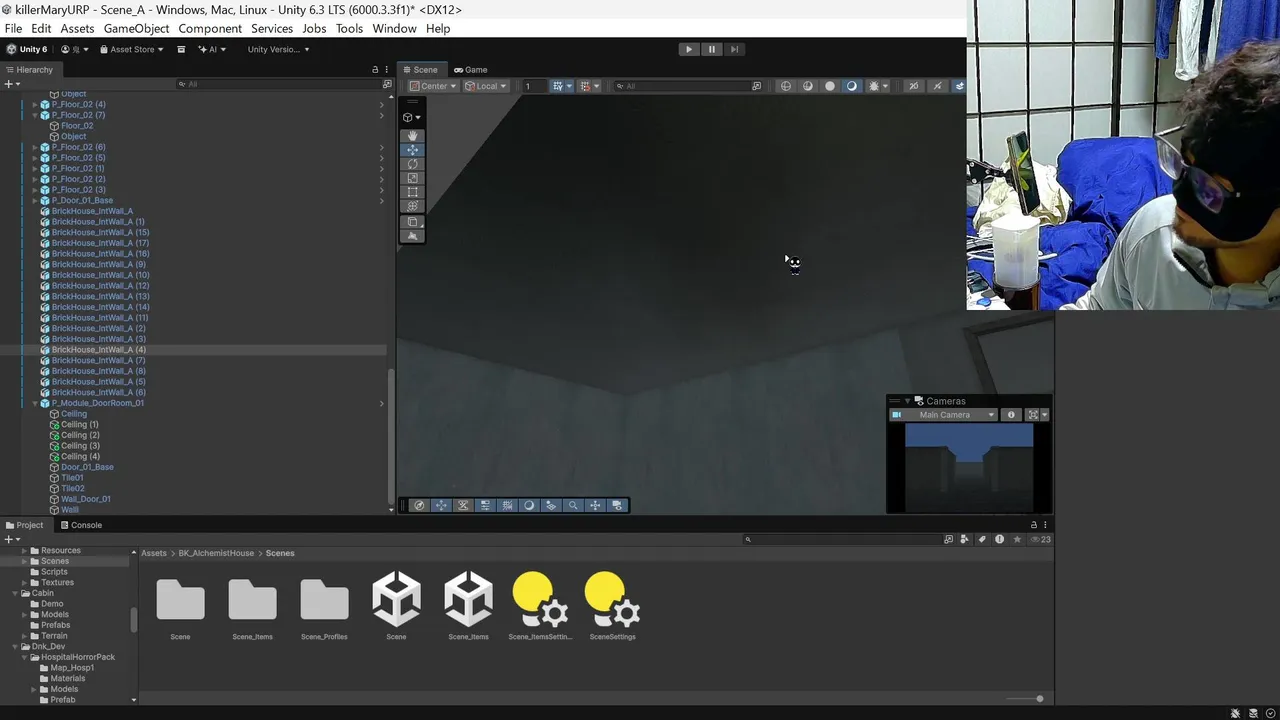This screenshot has height=720, width=1280.
Task: Click the draw mode globe icon
Action: coord(785,86)
